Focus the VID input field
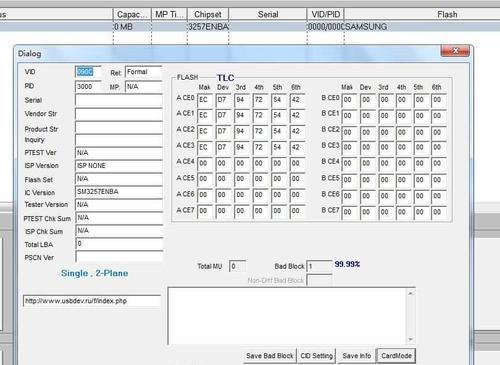The width and height of the screenshot is (500, 365). 88,72
